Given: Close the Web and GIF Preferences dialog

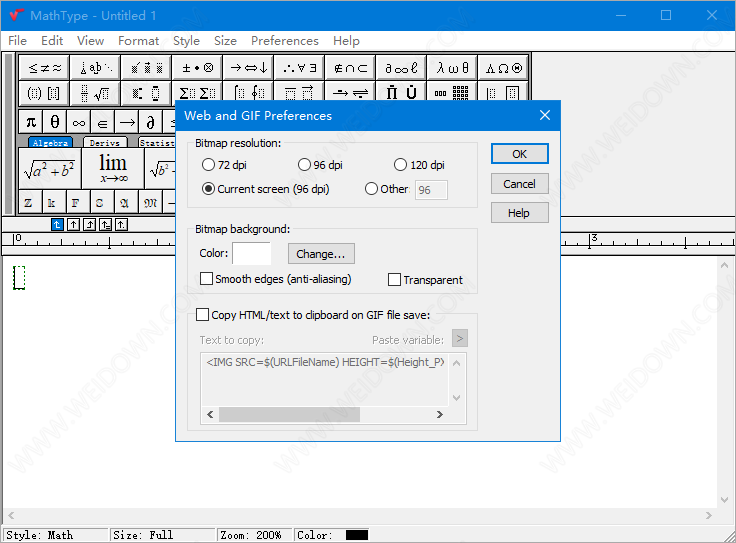Looking at the screenshot, I should tap(544, 115).
